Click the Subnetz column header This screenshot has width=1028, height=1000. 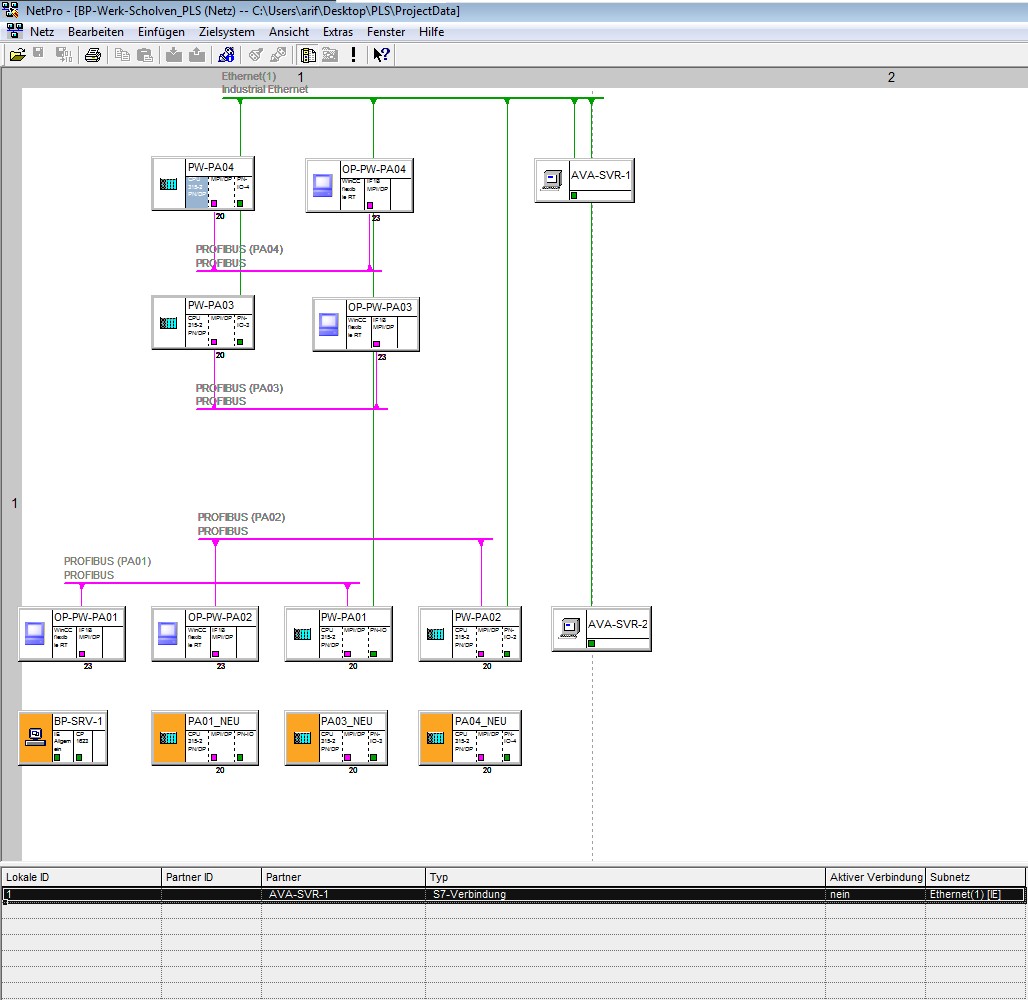click(x=975, y=877)
